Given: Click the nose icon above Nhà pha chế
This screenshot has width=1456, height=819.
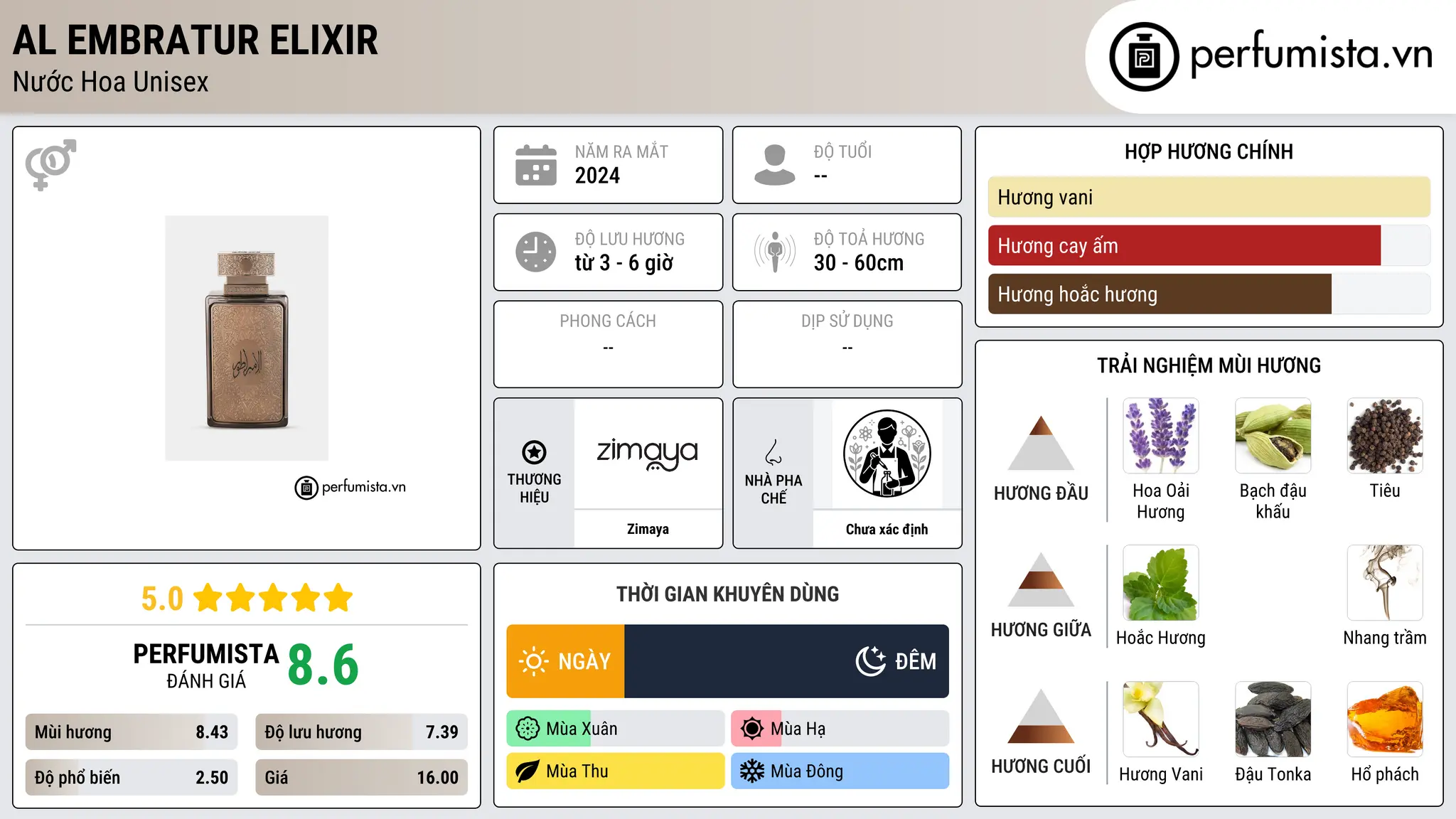Looking at the screenshot, I should coord(773,452).
